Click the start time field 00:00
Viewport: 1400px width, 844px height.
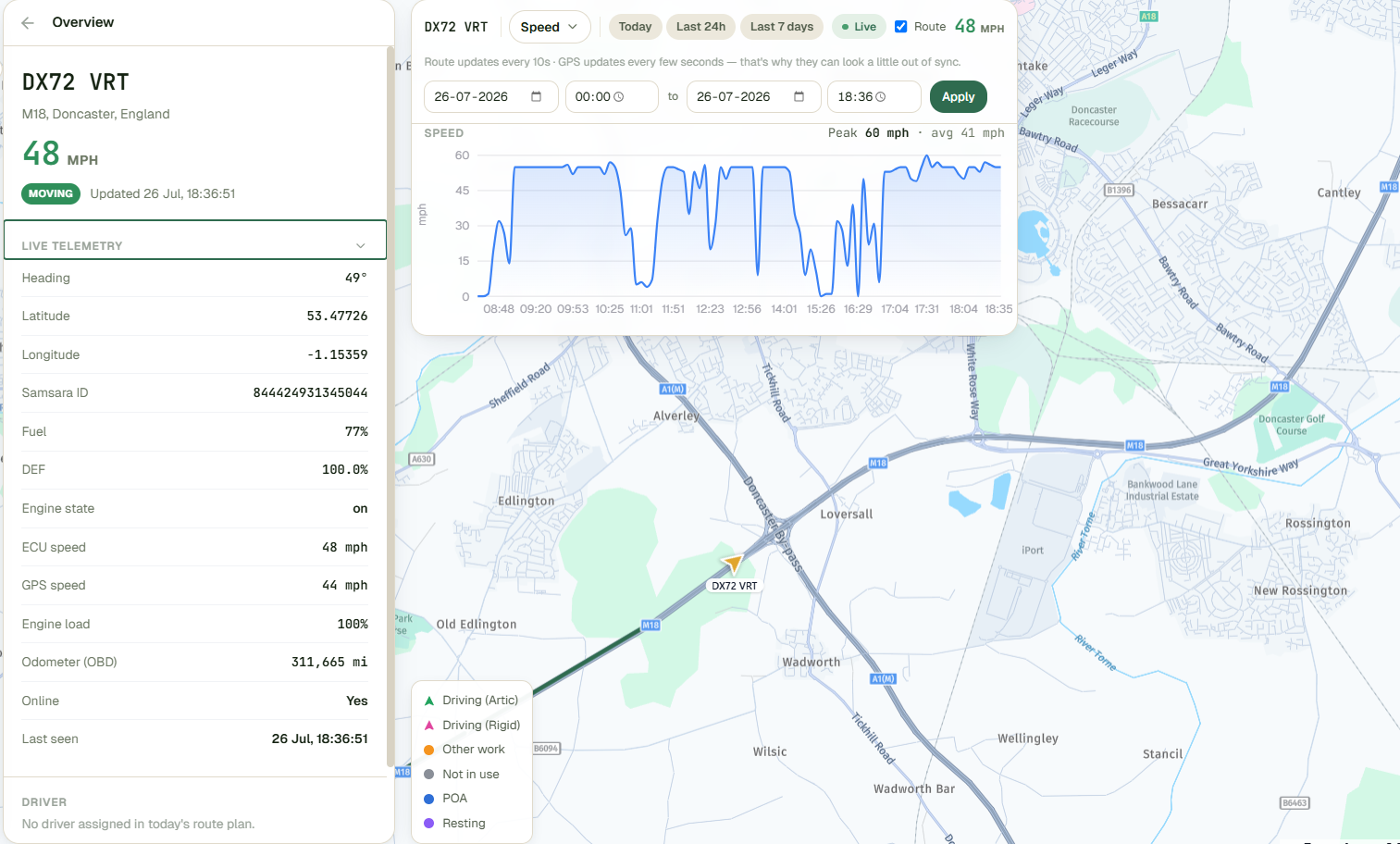click(x=612, y=96)
